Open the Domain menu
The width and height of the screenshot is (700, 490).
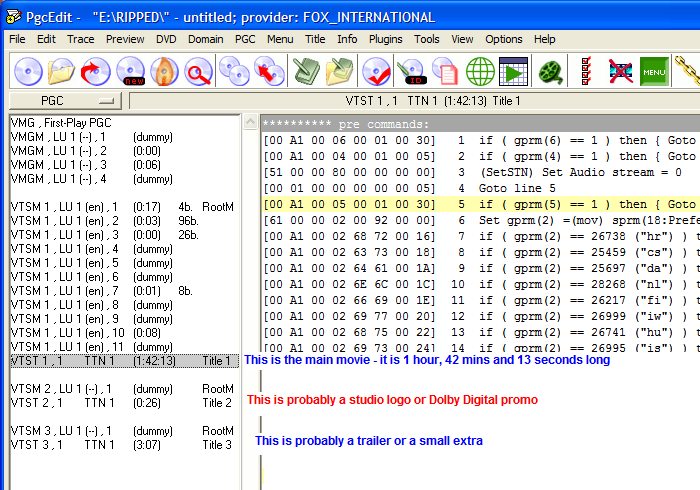pos(205,39)
